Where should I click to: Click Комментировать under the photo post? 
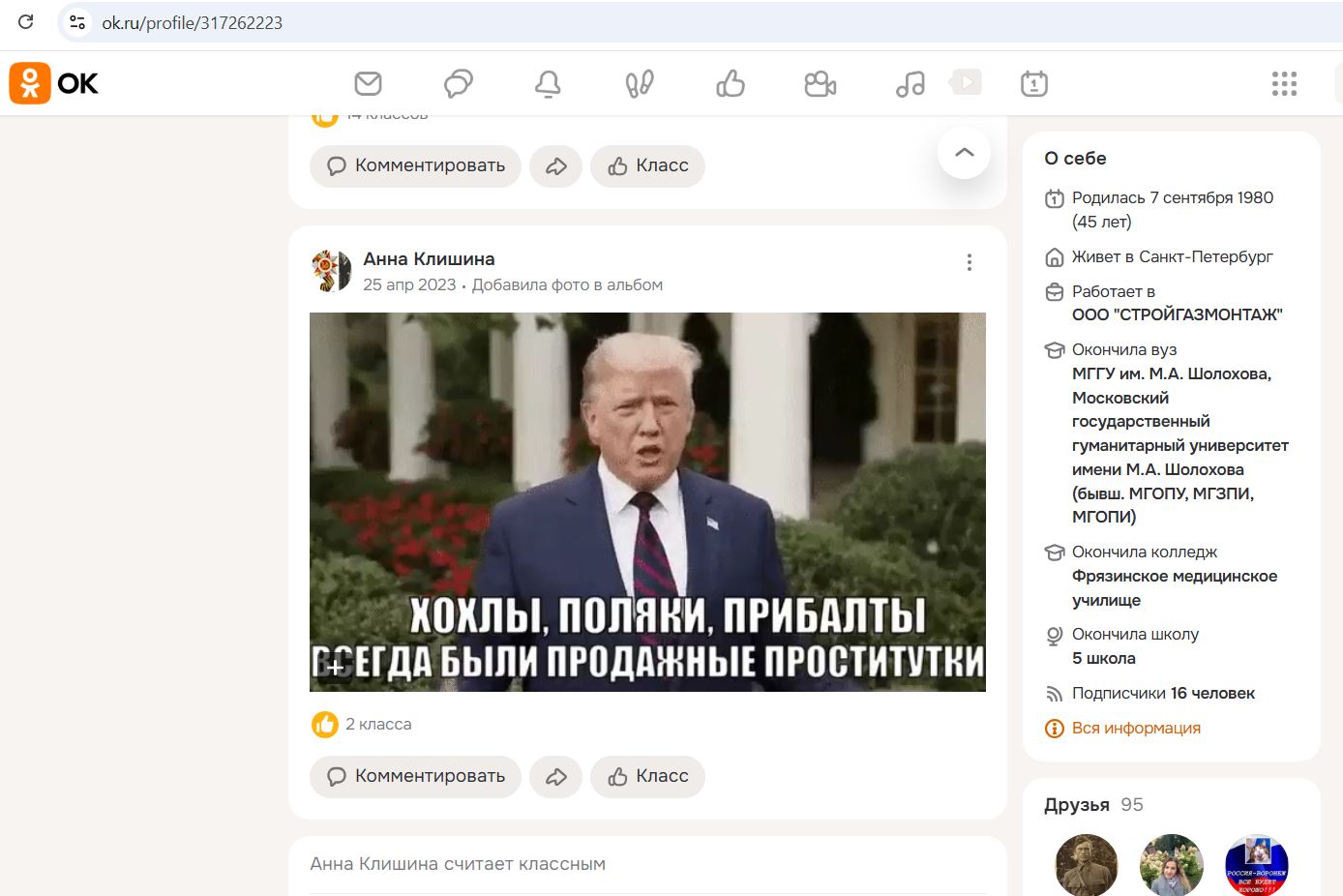[x=415, y=776]
